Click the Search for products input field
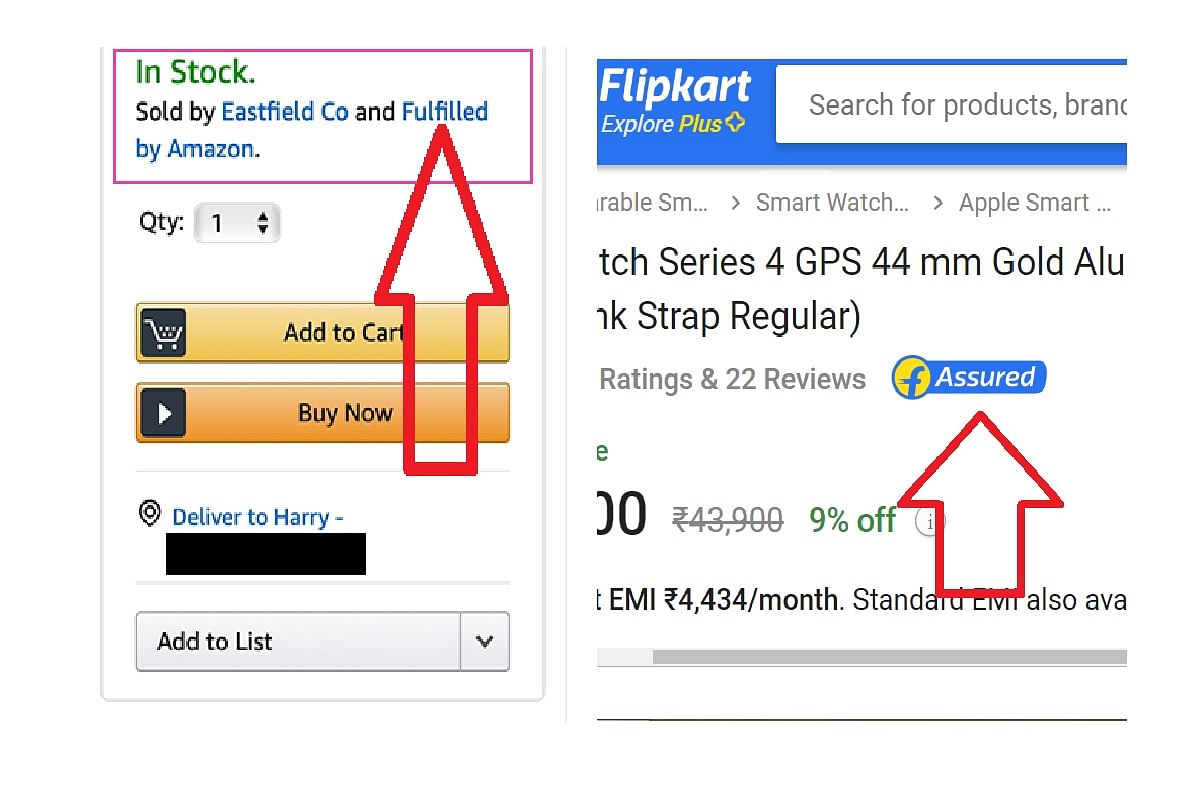The height and width of the screenshot is (800, 1200). click(952, 105)
